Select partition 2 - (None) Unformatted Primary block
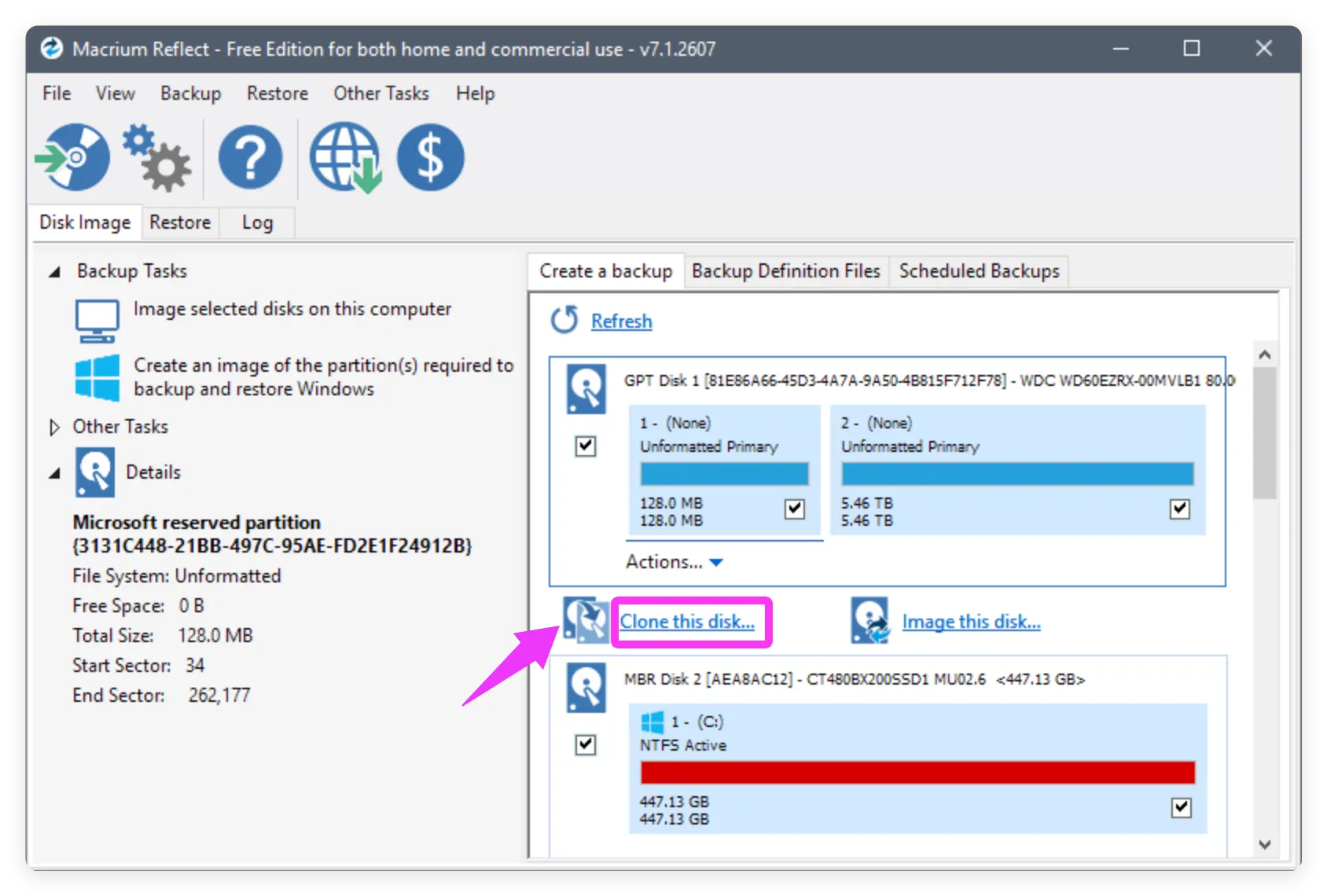The image size is (1327, 896). pyautogui.click(x=1017, y=470)
